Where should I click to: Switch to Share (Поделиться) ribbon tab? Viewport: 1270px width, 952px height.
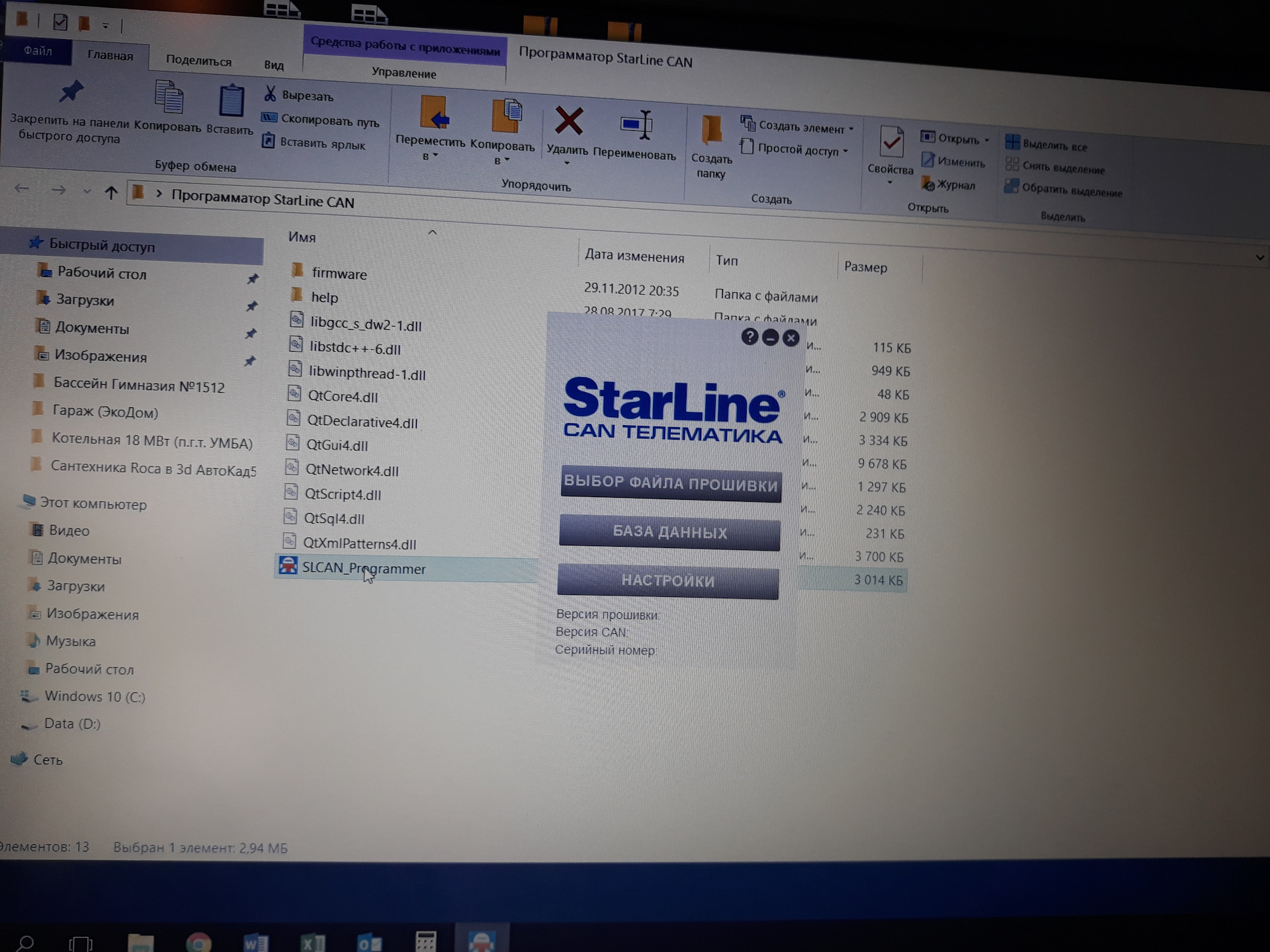coord(198,61)
